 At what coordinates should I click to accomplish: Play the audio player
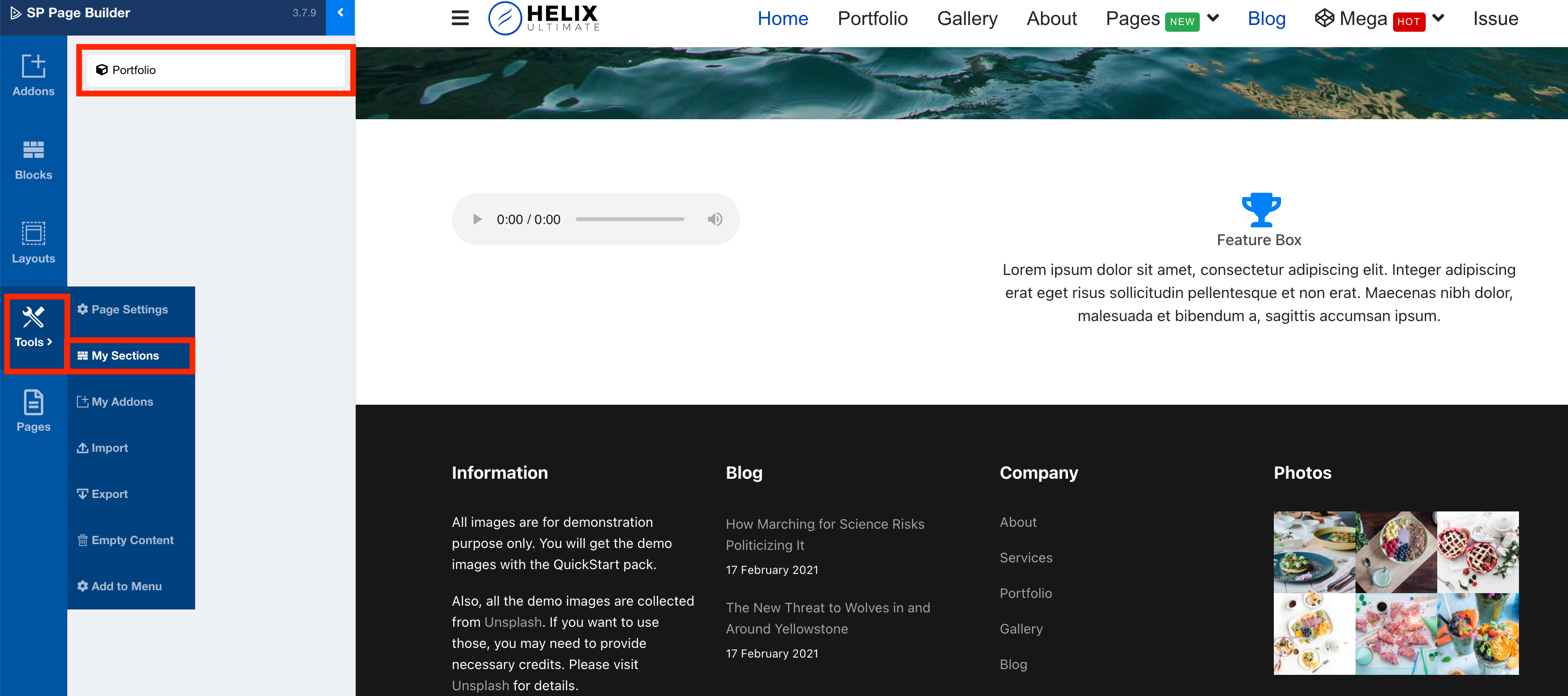tap(477, 219)
